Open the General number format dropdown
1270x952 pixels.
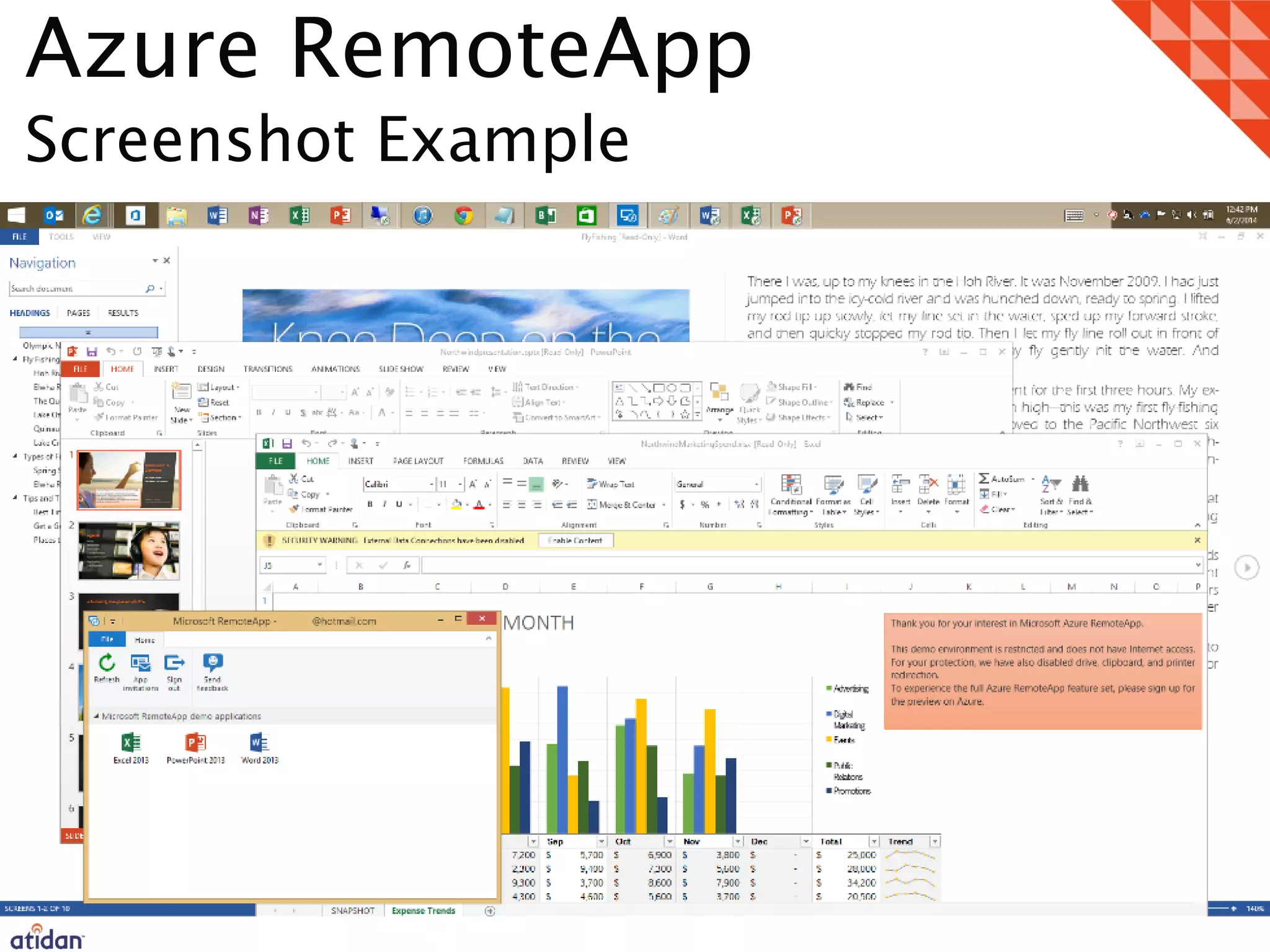757,484
